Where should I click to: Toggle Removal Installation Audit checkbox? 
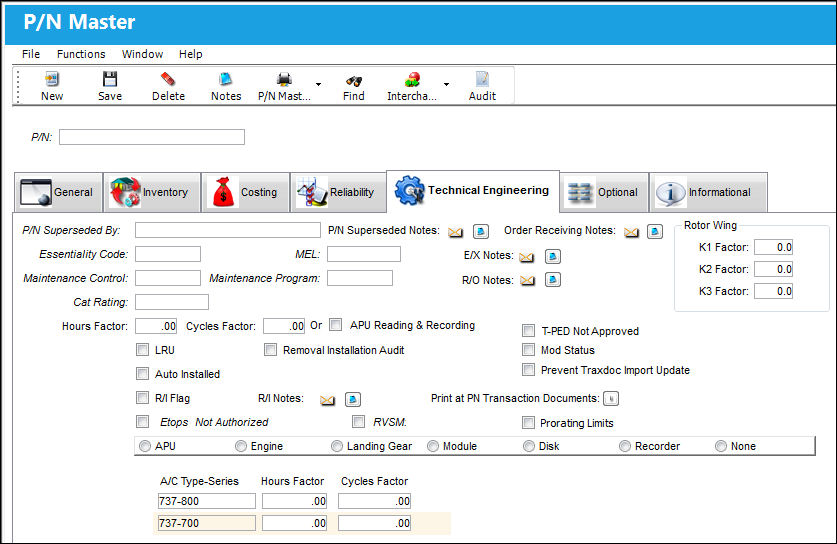271,350
